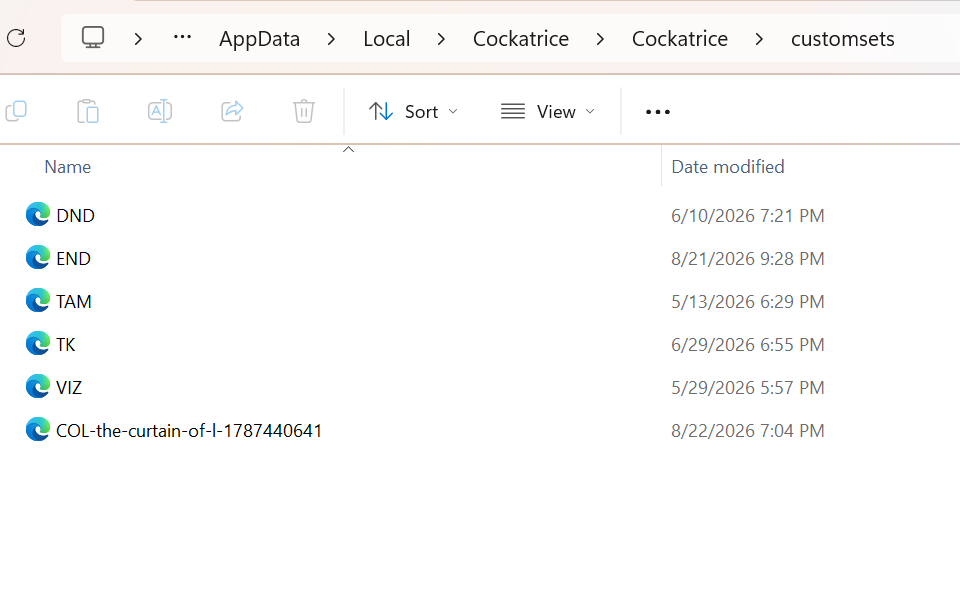
Task: Sort by the Date modified column
Action: [727, 167]
